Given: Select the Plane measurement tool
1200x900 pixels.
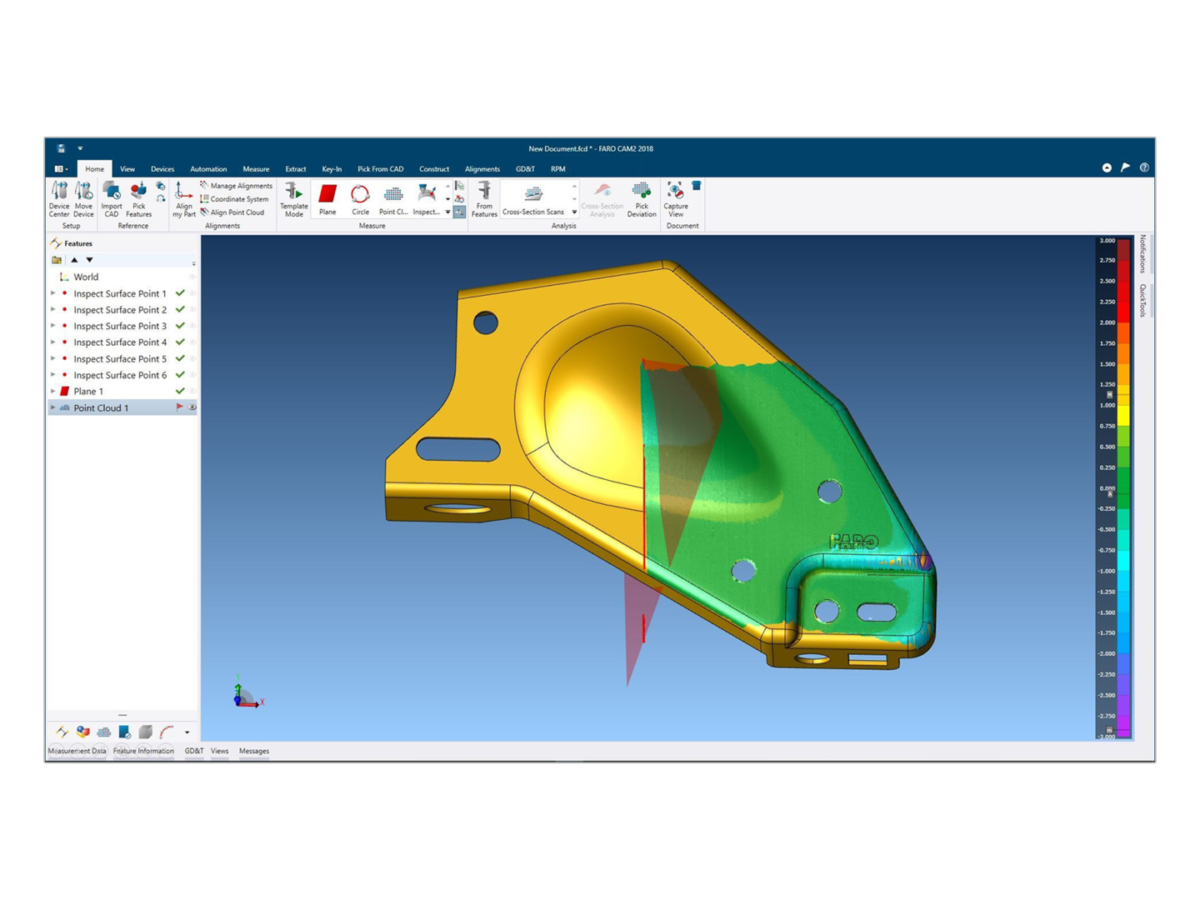Looking at the screenshot, I should (328, 200).
